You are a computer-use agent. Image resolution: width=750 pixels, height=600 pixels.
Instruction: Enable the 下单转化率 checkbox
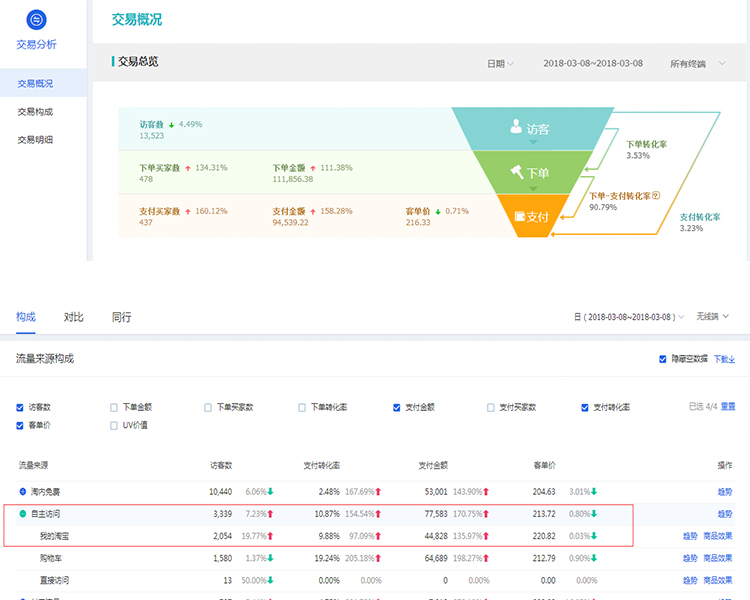(x=302, y=408)
